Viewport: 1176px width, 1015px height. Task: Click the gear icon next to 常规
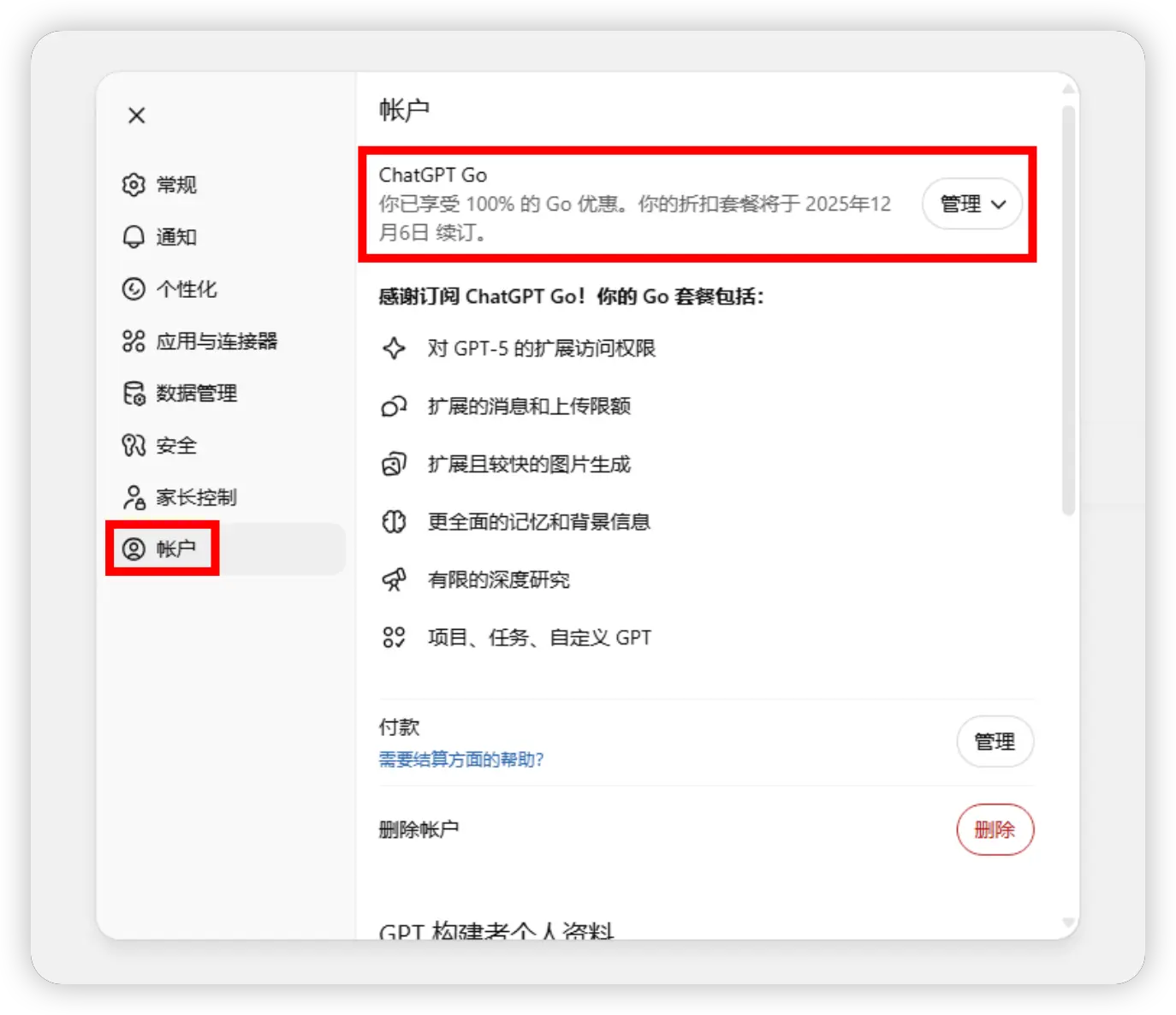[x=134, y=185]
